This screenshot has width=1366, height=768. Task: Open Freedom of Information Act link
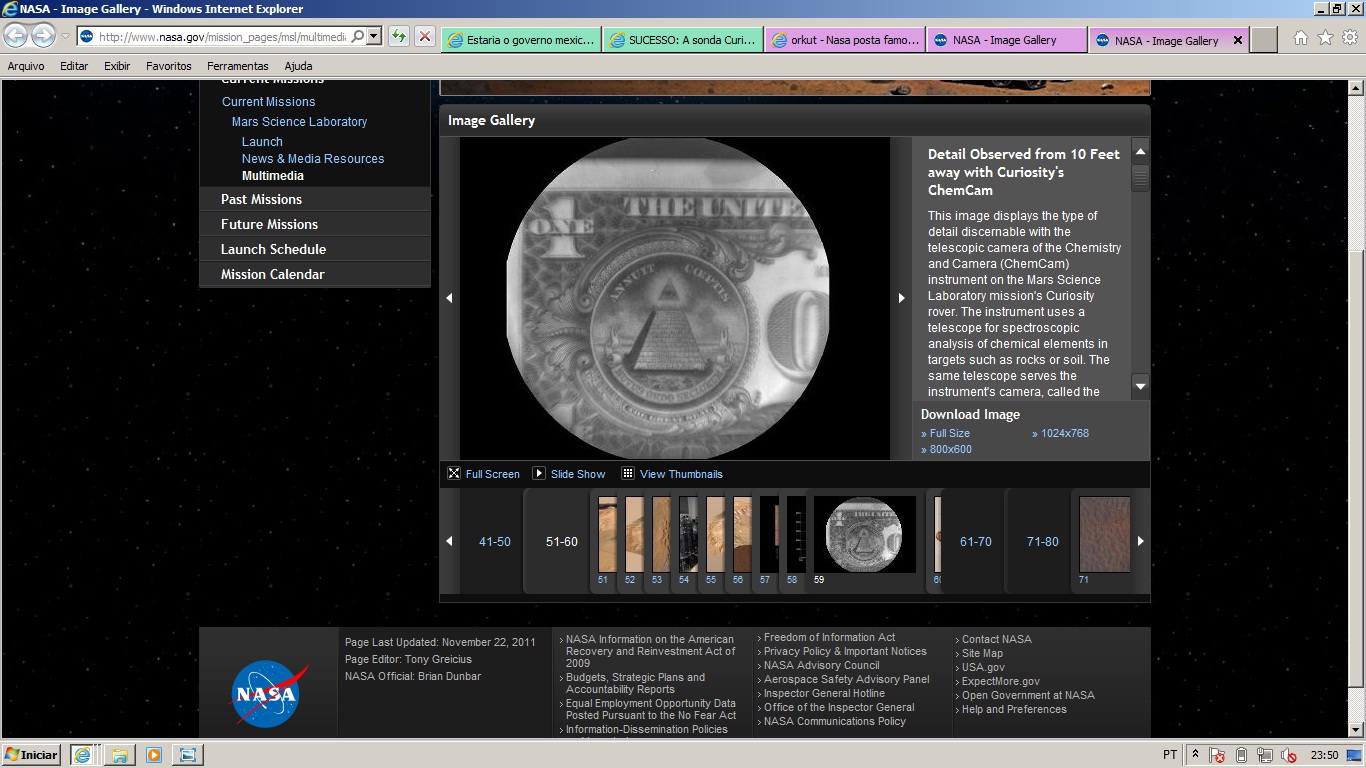tap(829, 638)
